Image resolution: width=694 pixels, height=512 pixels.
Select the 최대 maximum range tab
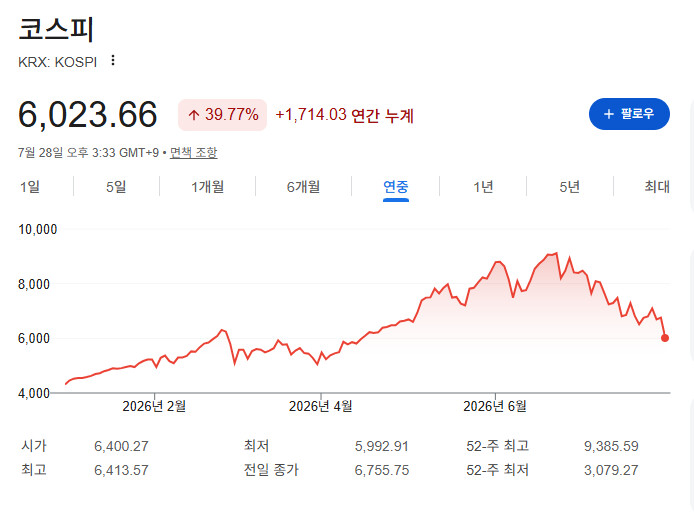[x=657, y=186]
